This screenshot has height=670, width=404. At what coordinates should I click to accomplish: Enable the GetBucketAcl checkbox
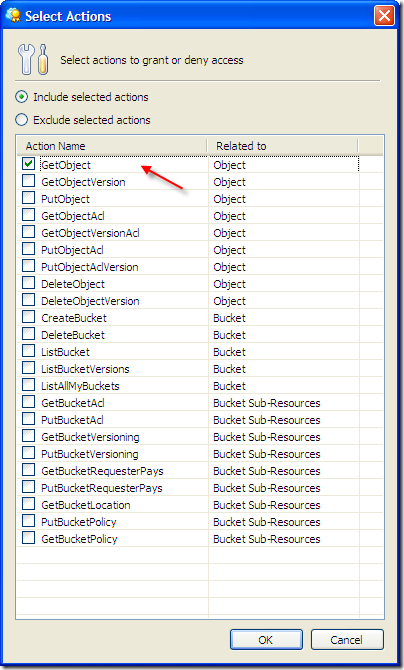[x=29, y=402]
